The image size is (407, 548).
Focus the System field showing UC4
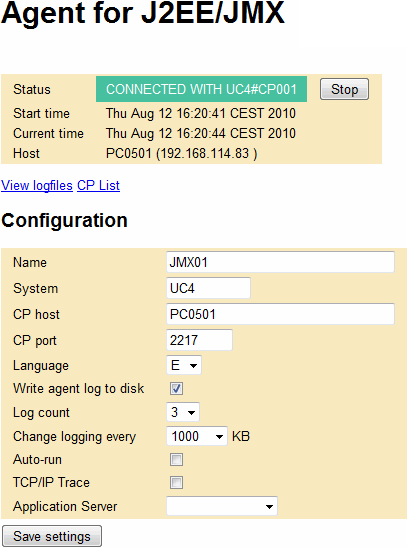[x=208, y=288]
